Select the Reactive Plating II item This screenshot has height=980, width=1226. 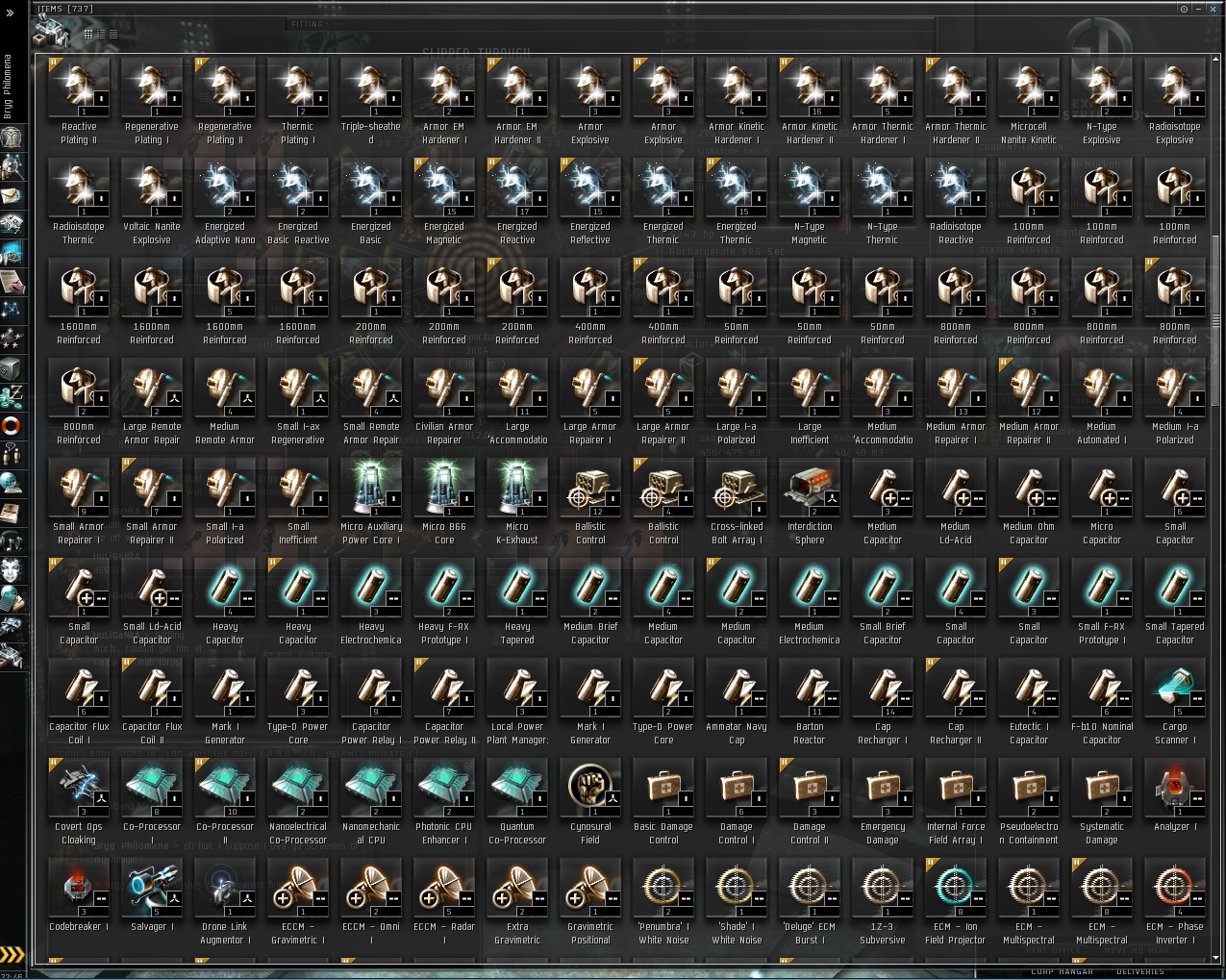[x=79, y=101]
